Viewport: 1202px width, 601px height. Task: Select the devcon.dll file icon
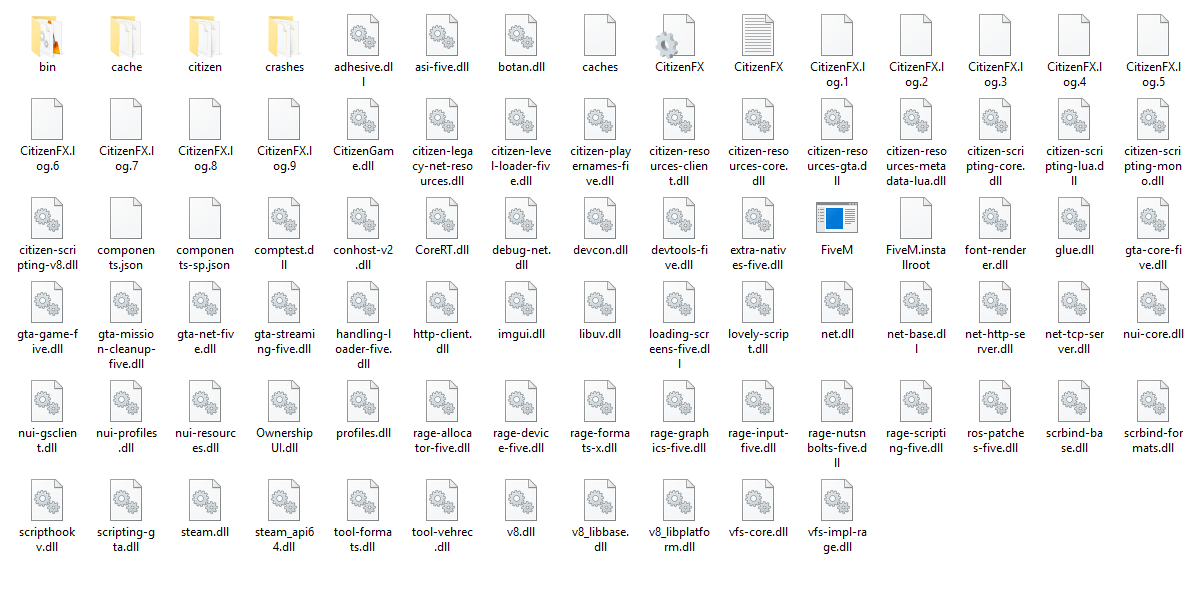[x=601, y=218]
